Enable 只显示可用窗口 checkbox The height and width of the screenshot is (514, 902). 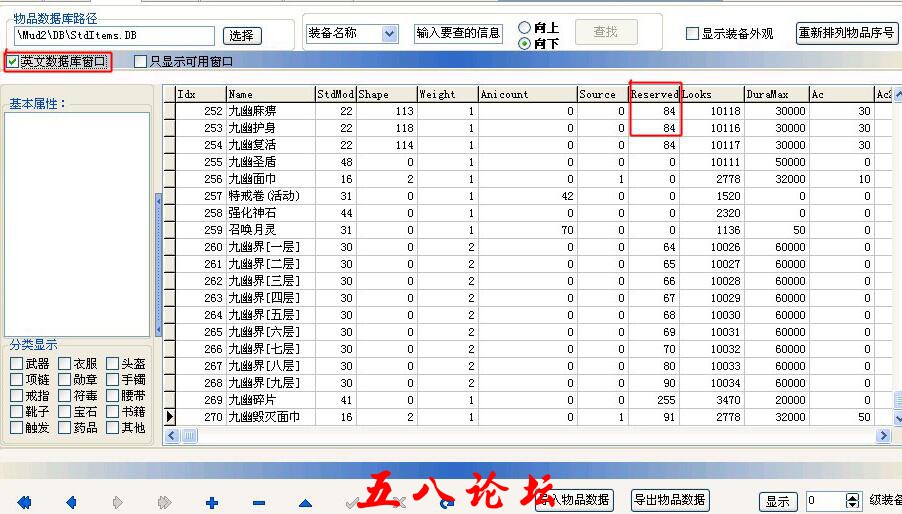[141, 62]
